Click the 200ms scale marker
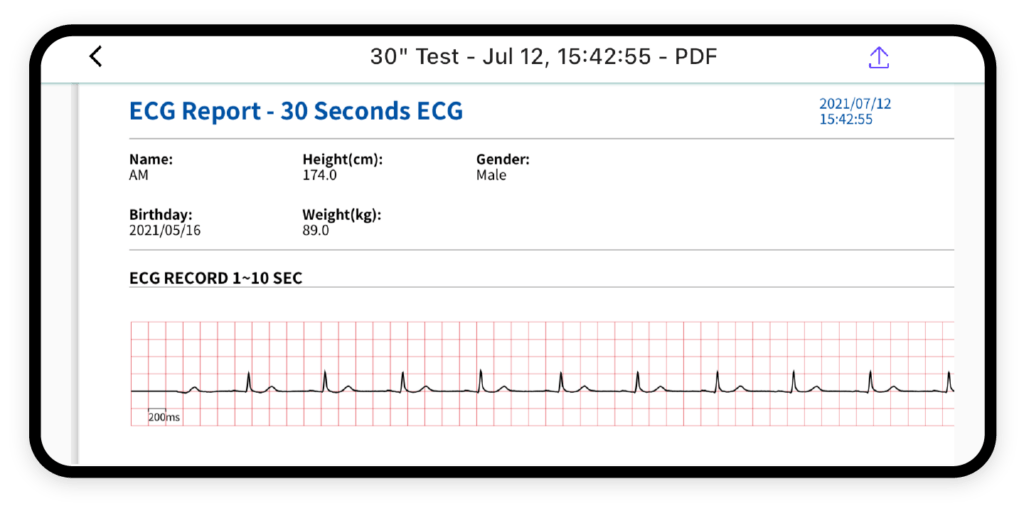 [x=163, y=416]
